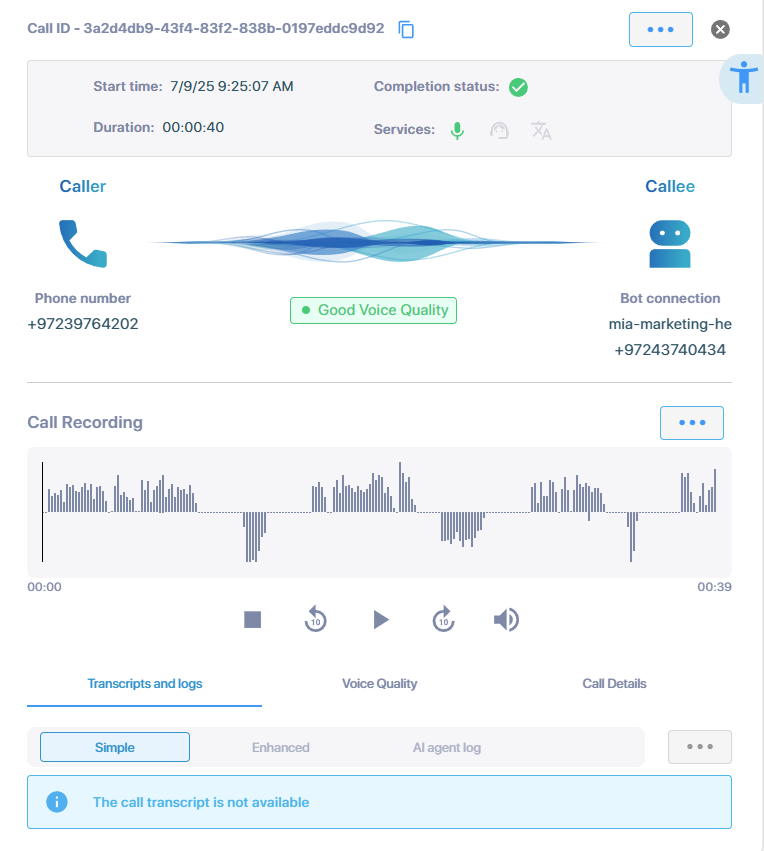Play the call recording
Viewport: 764px width, 851px height.
tap(380, 619)
